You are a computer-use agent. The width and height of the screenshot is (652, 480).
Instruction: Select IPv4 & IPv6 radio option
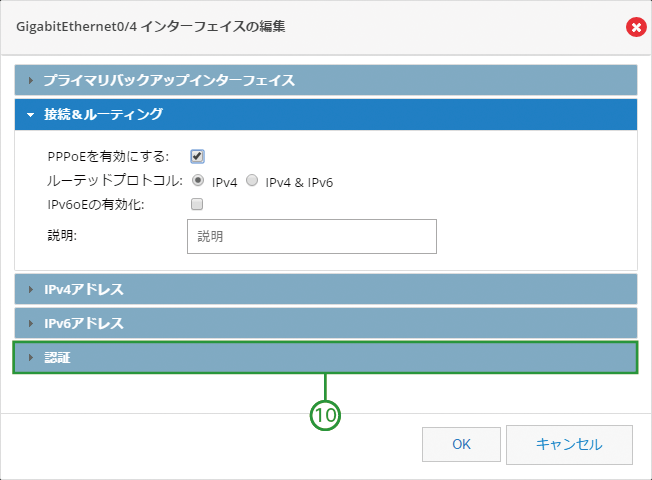[252, 181]
